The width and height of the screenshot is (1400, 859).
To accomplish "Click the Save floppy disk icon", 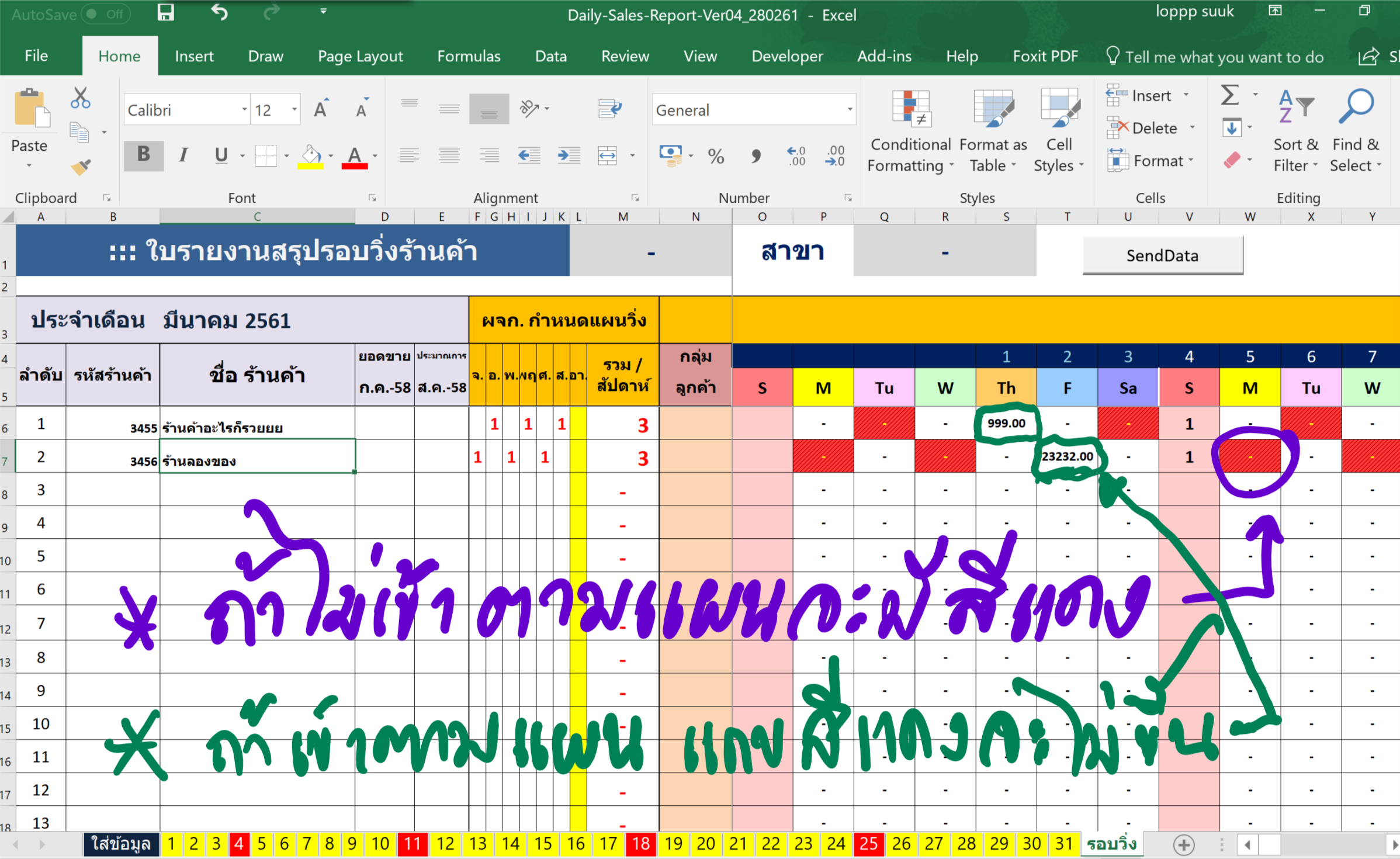I will tap(166, 13).
